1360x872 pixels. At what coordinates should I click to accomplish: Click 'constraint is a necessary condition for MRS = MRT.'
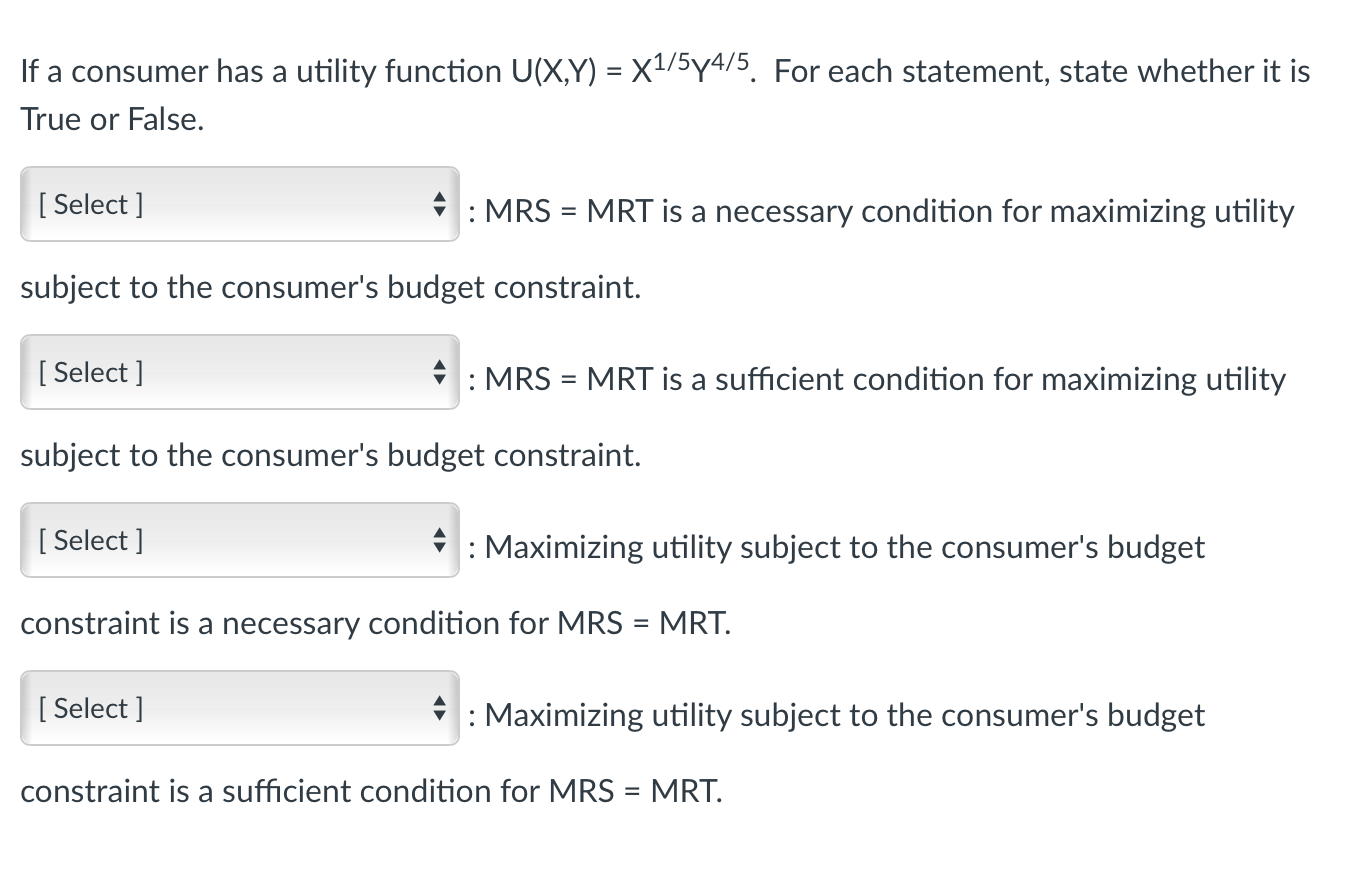375,624
